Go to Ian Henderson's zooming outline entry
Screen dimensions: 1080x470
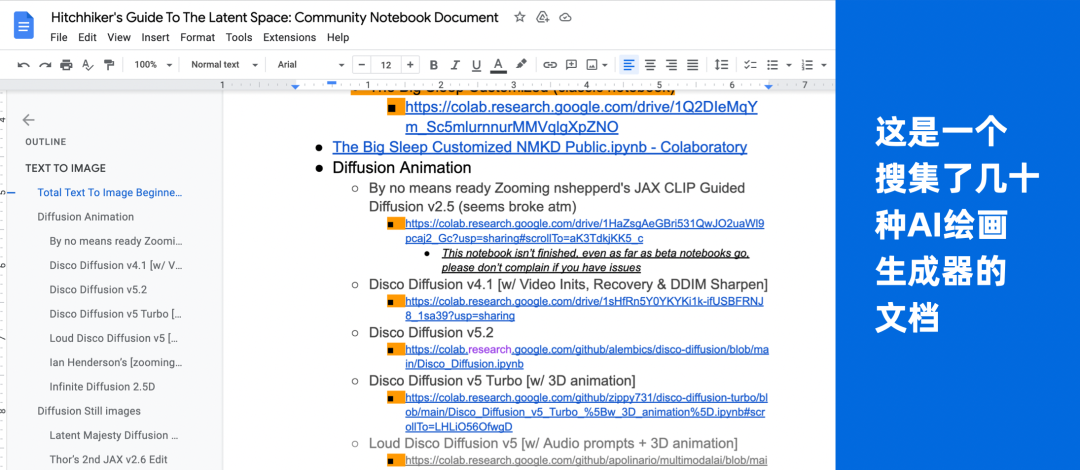click(116, 362)
